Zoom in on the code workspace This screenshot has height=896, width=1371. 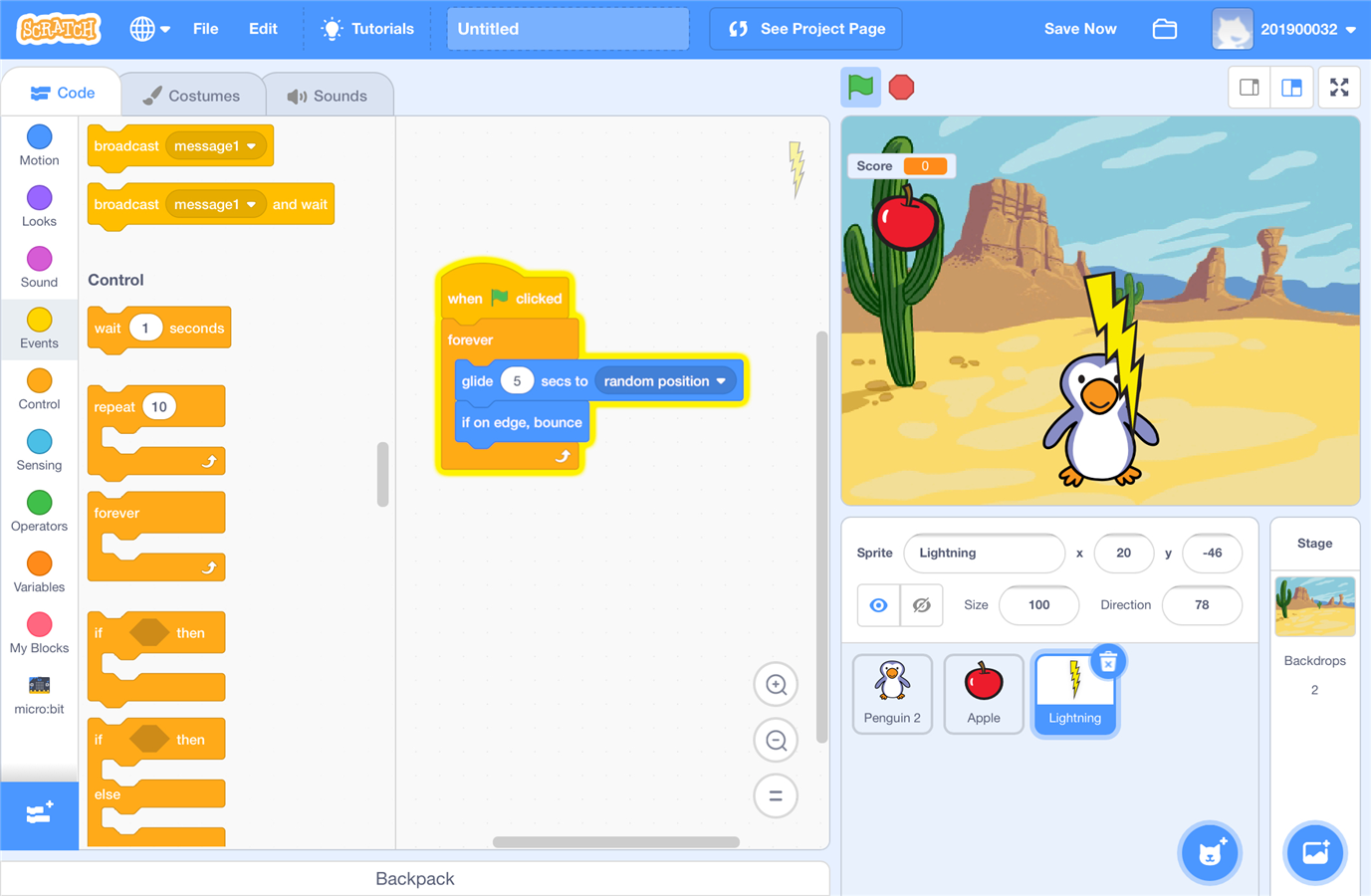tap(776, 685)
